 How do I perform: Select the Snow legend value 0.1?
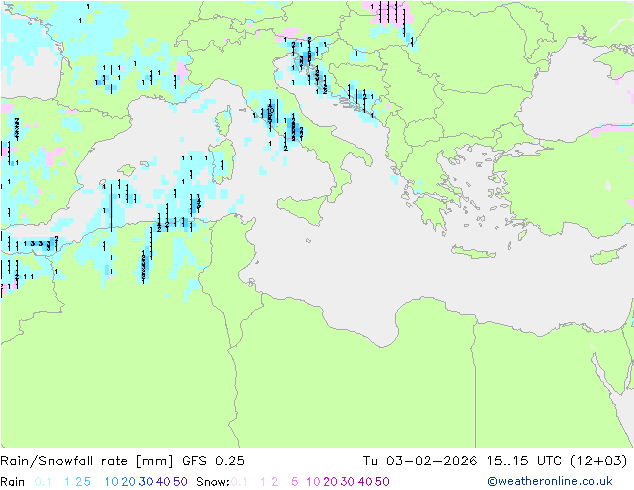(x=239, y=482)
